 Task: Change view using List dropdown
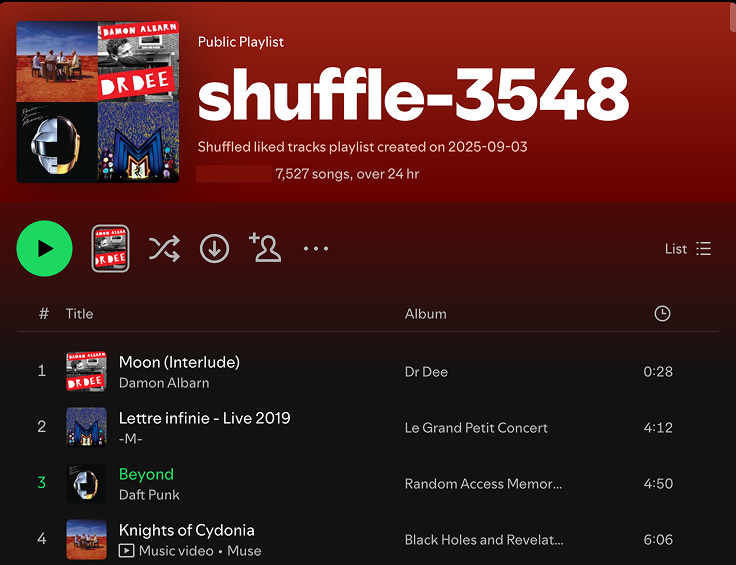[688, 249]
